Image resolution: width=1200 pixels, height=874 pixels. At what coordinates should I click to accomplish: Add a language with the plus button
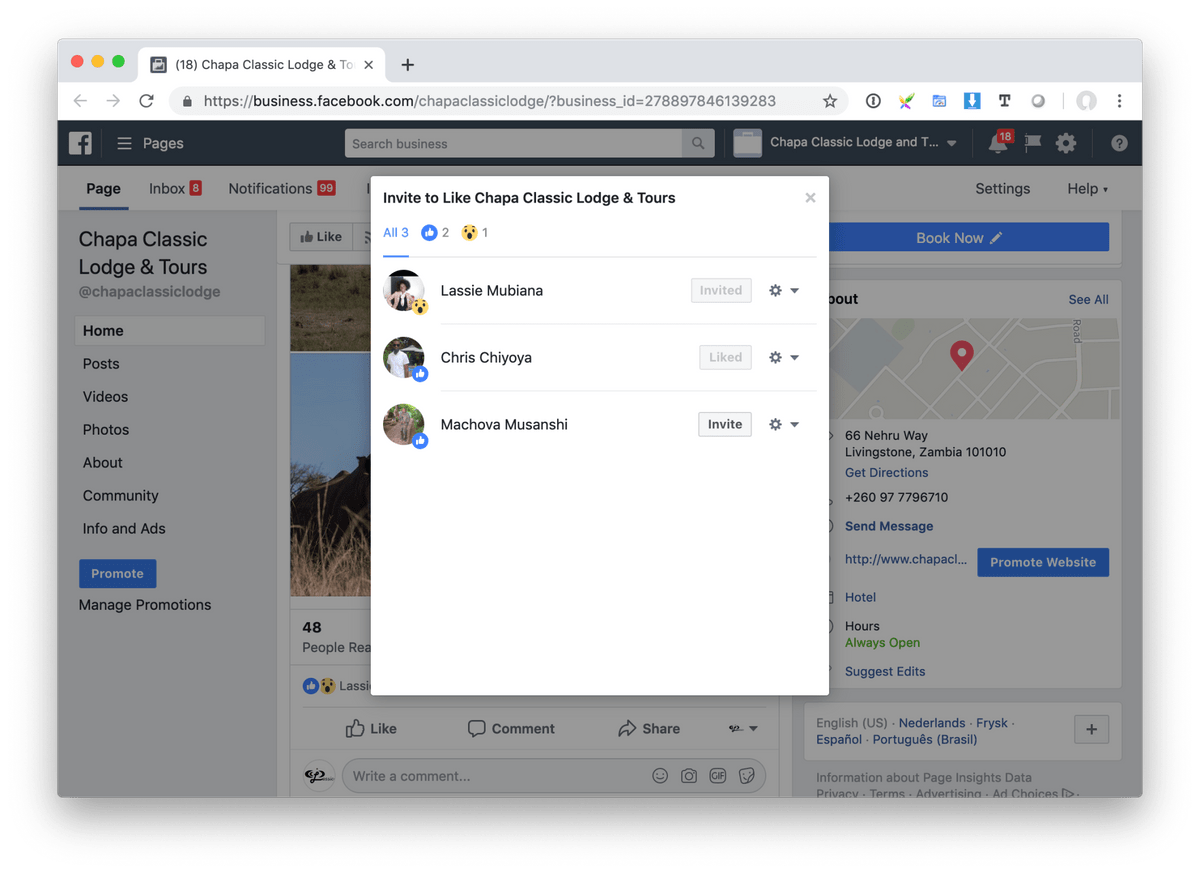1091,730
